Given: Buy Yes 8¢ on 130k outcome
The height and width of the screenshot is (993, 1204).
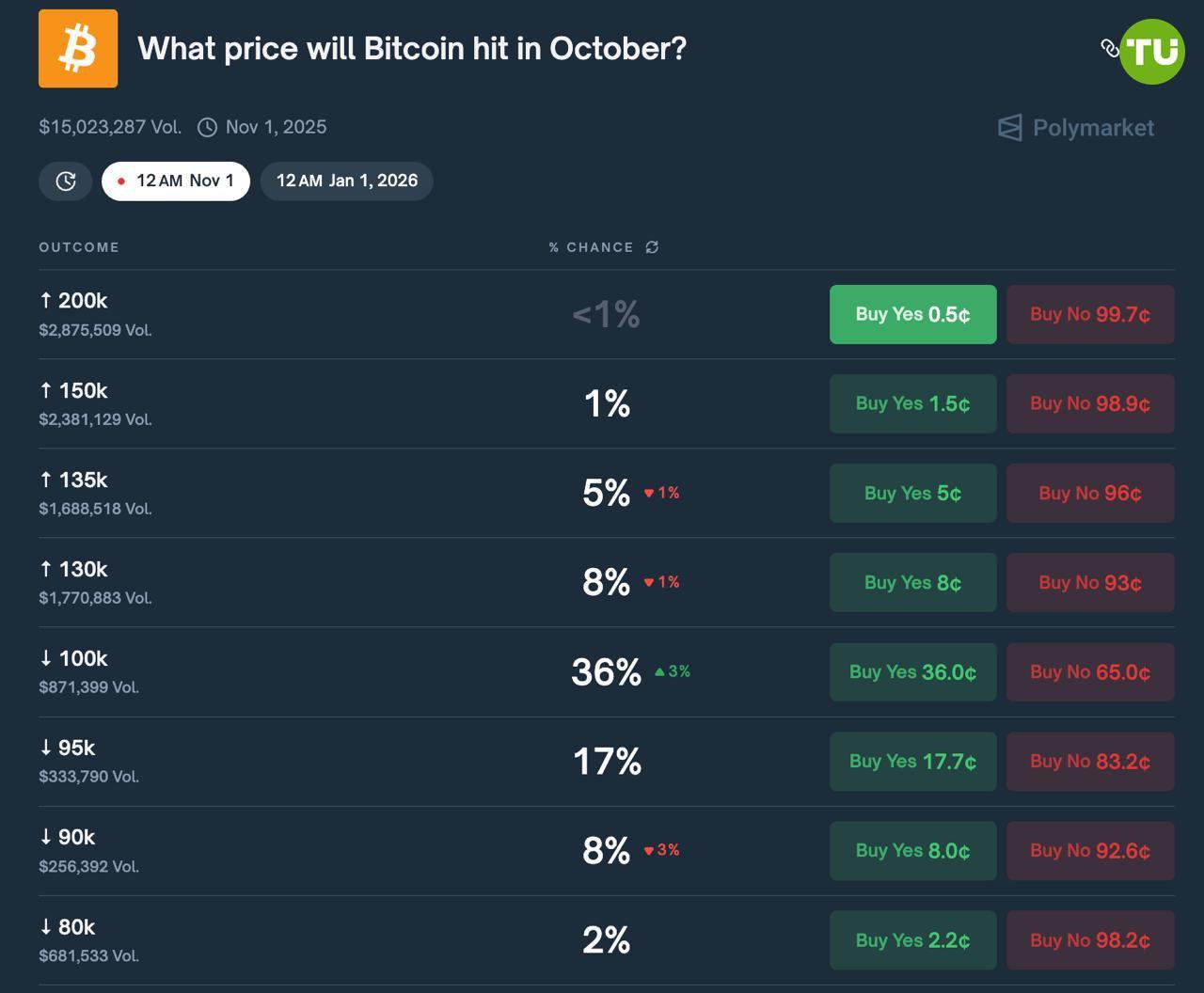Looking at the screenshot, I should point(912,582).
